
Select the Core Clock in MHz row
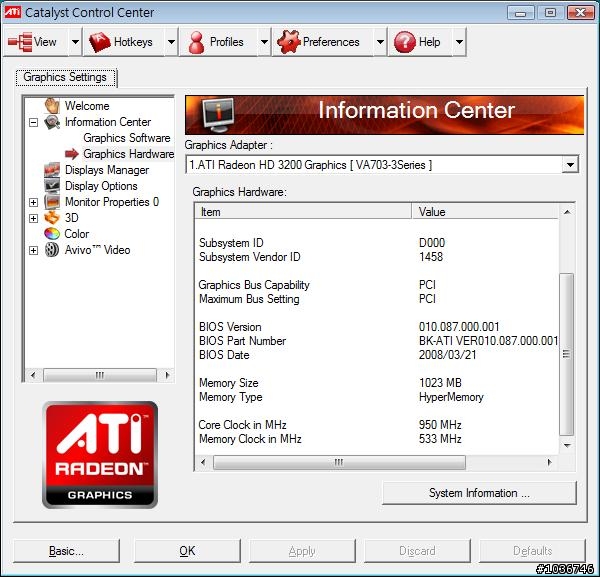pyautogui.click(x=377, y=425)
